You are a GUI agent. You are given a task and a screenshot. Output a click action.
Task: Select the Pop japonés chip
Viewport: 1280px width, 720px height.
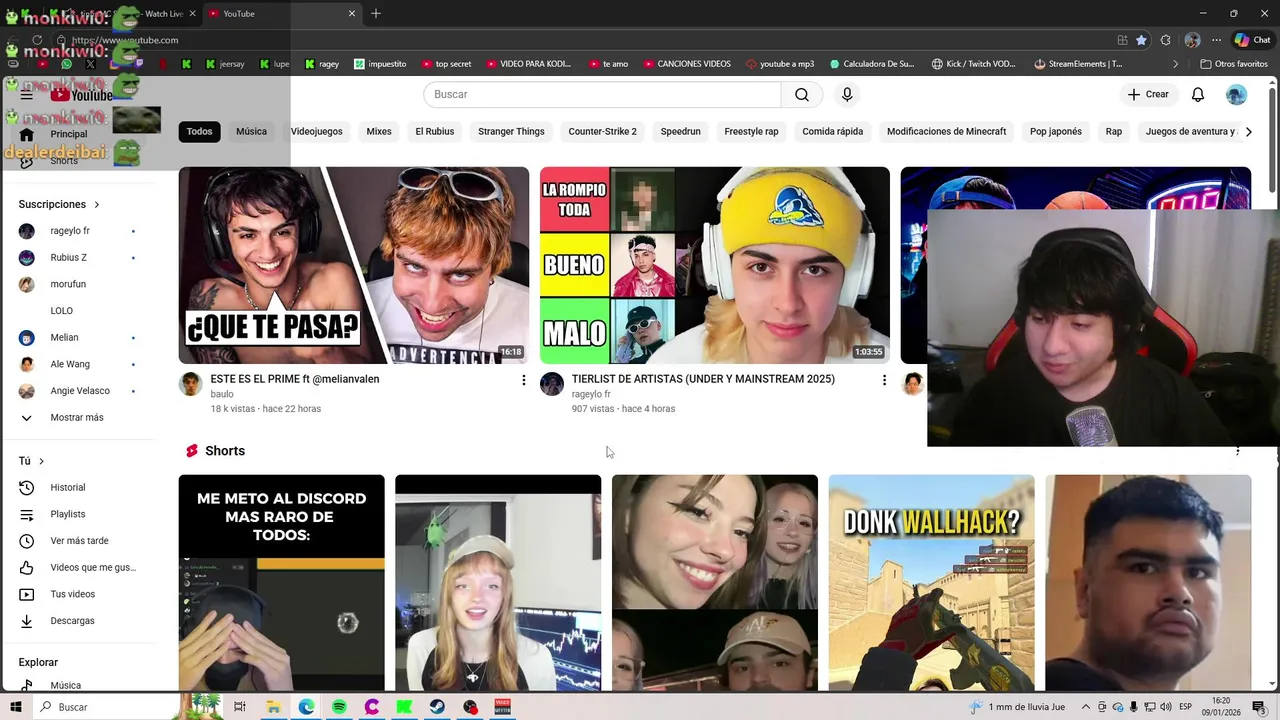click(x=1056, y=131)
